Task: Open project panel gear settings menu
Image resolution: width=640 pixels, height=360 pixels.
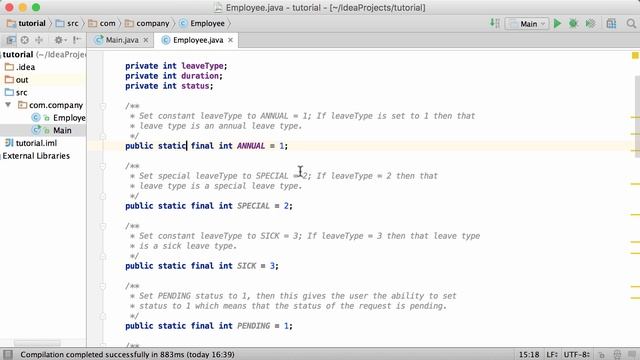Action: tap(60, 40)
